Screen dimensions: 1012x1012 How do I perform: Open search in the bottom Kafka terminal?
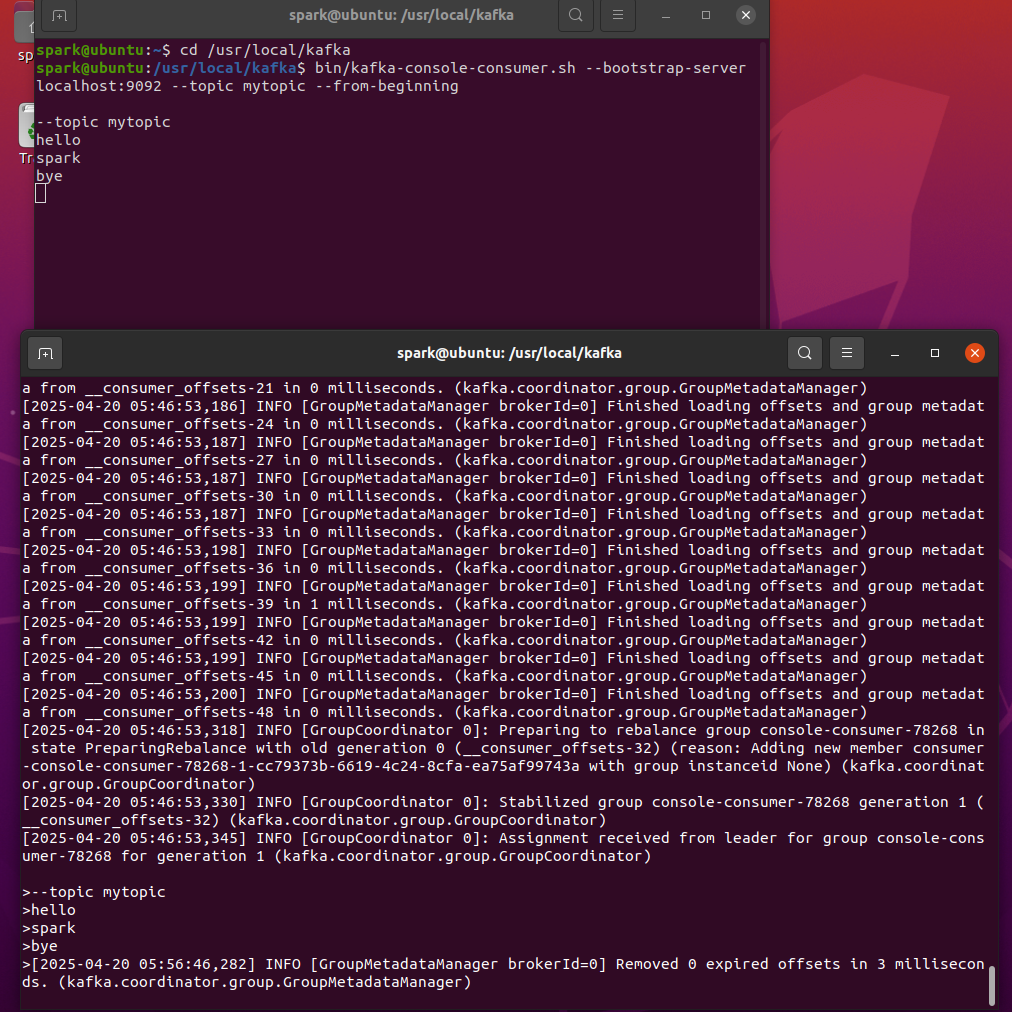[805, 353]
